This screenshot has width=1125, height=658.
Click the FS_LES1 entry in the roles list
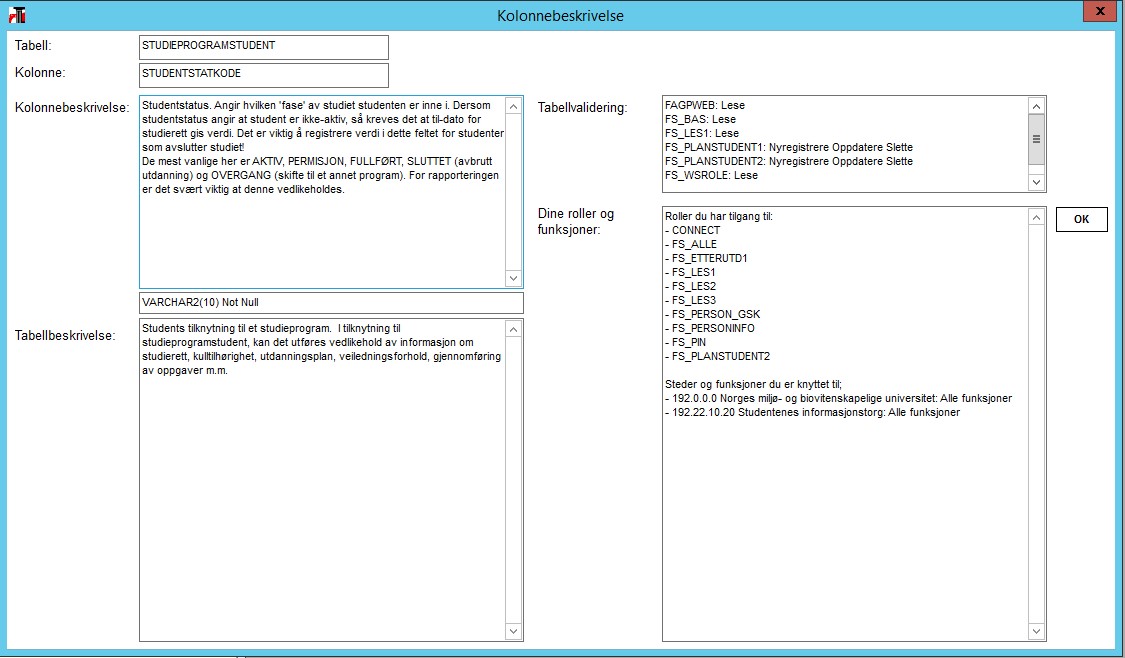690,273
